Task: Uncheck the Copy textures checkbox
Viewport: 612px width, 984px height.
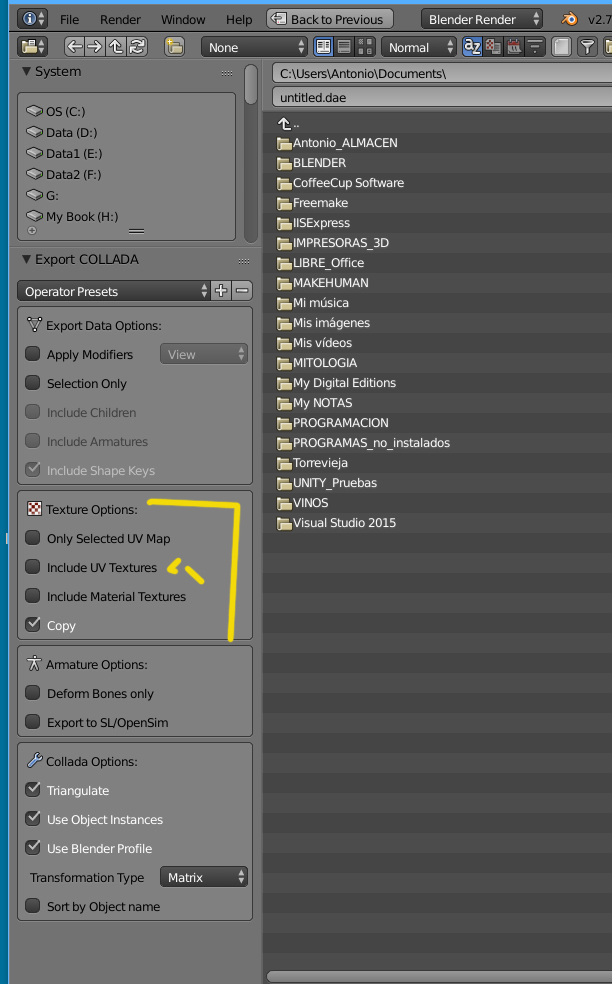Action: [x=33, y=624]
